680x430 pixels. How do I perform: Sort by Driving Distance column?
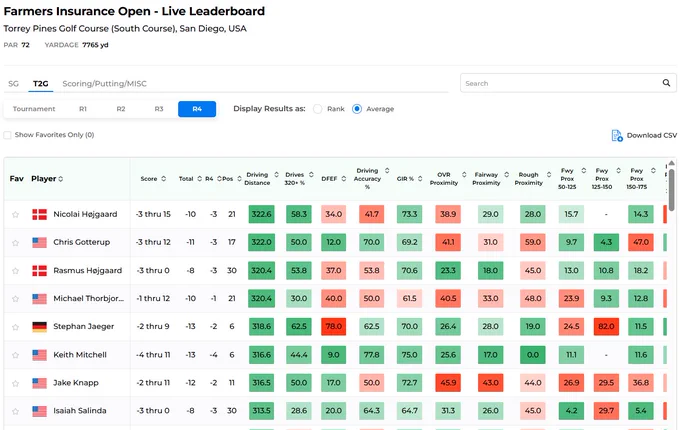(x=276, y=175)
